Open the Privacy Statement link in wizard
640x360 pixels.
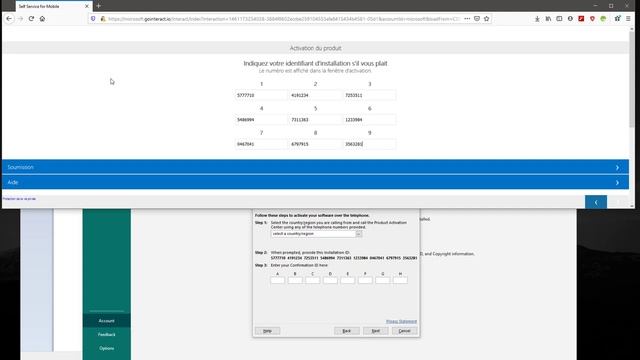401,322
